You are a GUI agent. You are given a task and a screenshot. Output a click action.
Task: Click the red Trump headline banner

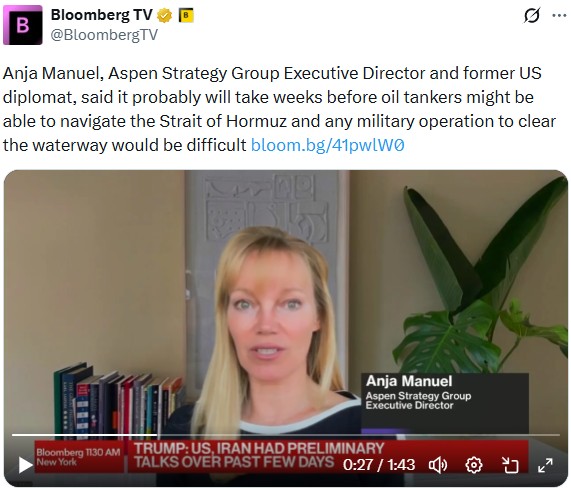(259, 455)
